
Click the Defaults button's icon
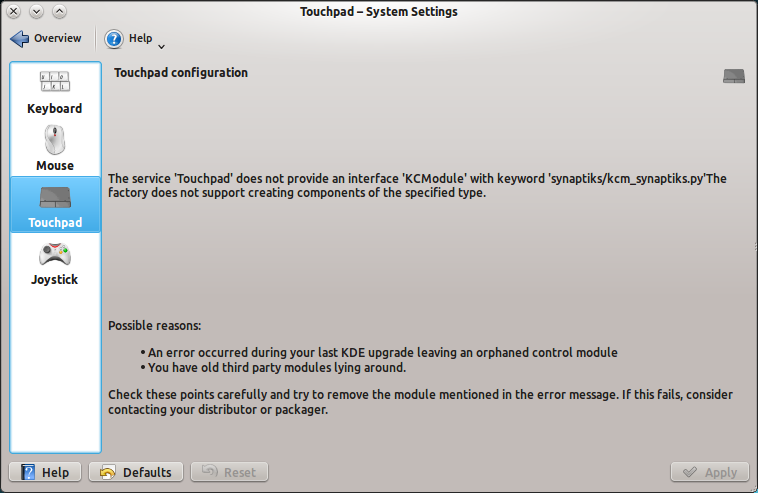click(106, 472)
